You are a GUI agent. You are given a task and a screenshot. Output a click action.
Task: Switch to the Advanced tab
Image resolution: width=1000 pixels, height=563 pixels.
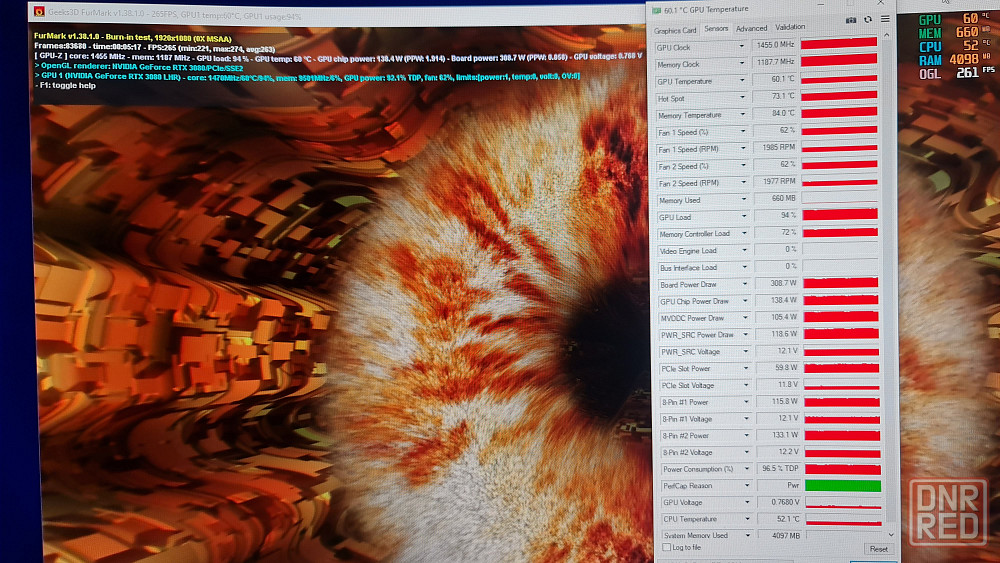pos(751,28)
